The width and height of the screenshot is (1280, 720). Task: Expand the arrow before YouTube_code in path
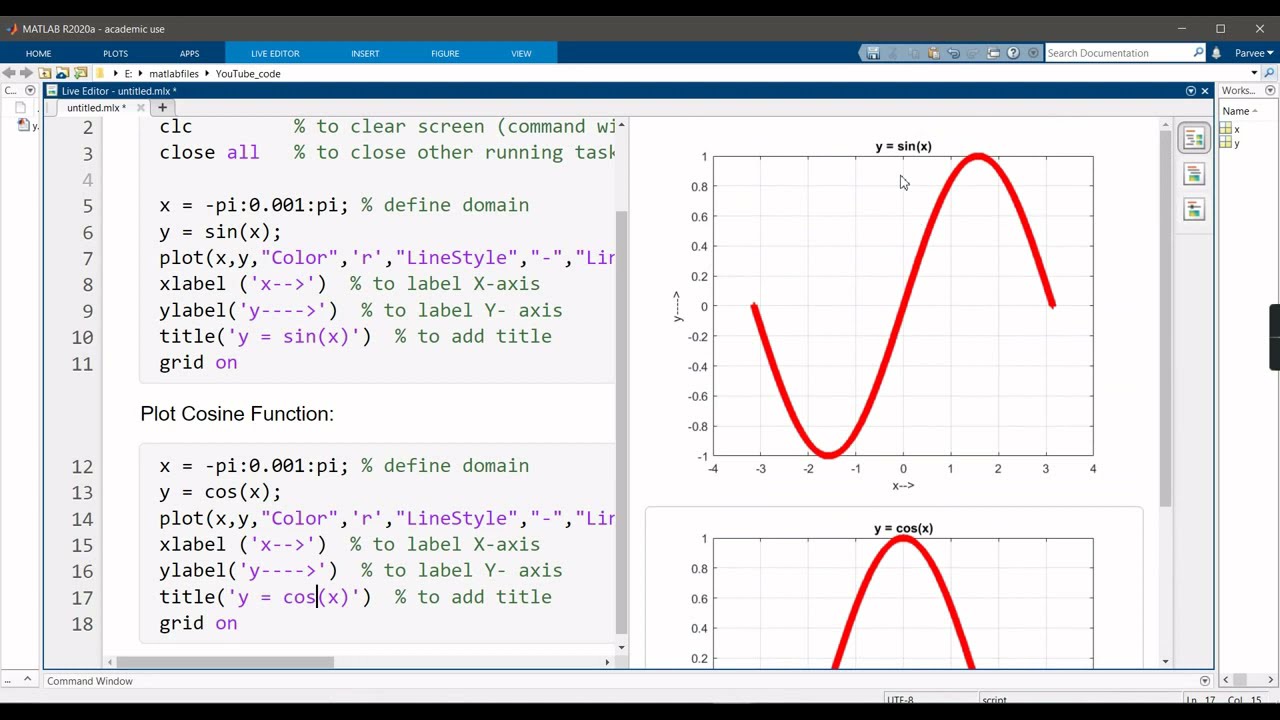[x=207, y=73]
